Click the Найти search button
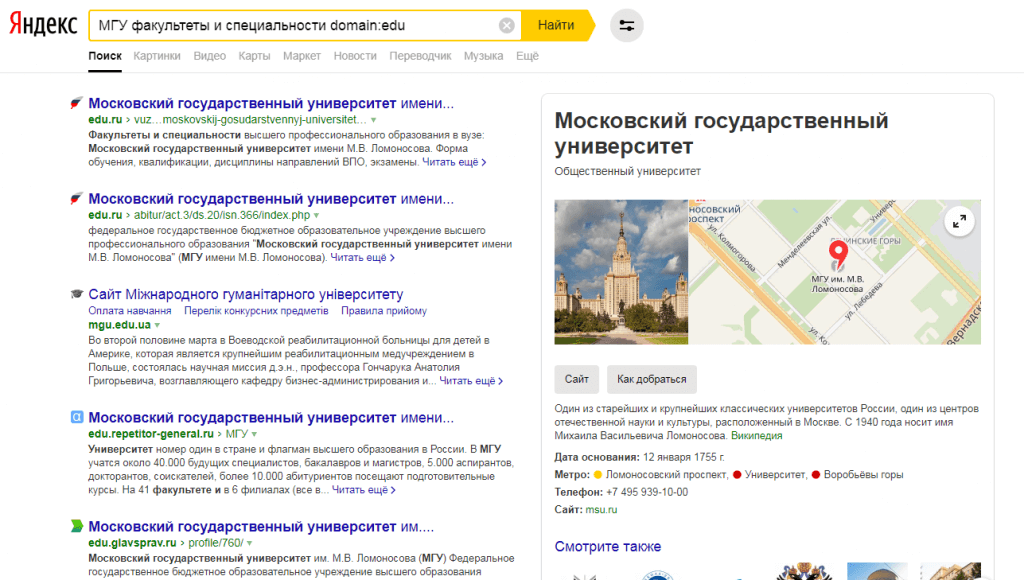Viewport: 1024px width, 580px height. point(556,25)
